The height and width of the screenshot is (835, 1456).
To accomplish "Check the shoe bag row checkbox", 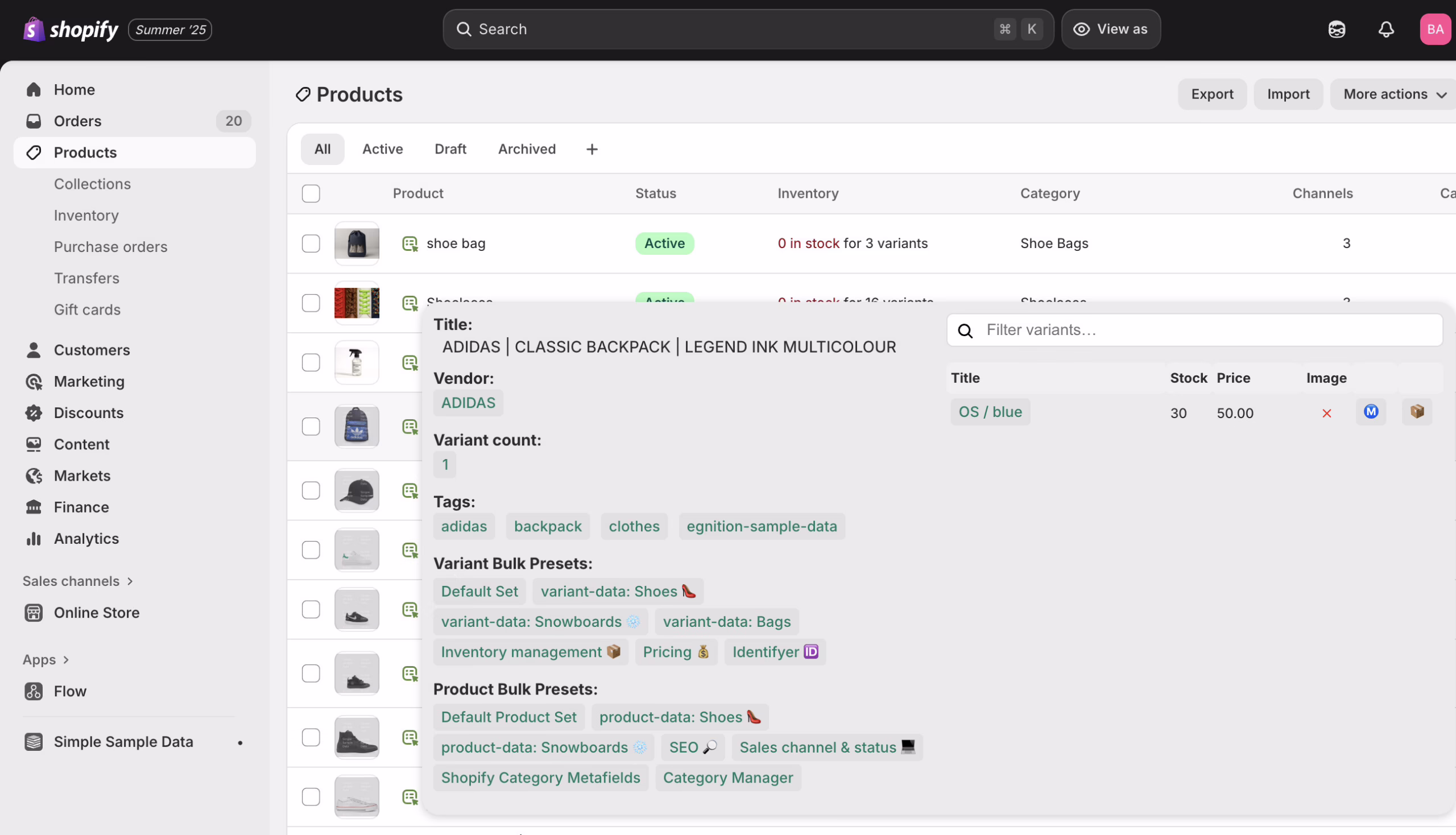I will 311,244.
